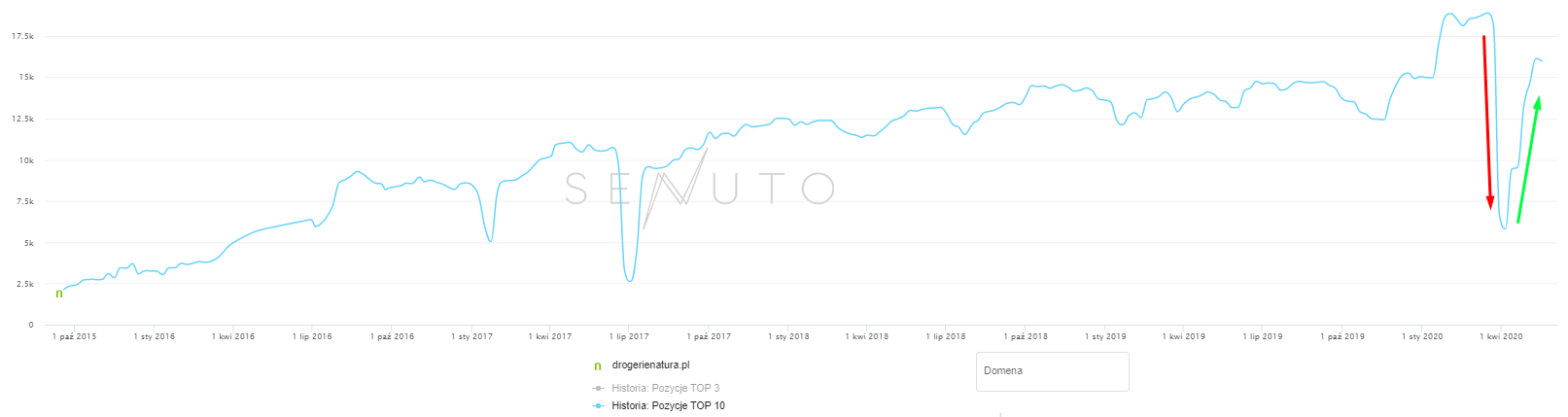Click the green upward arrow annotation
The image size is (1568, 417).
click(x=1528, y=159)
